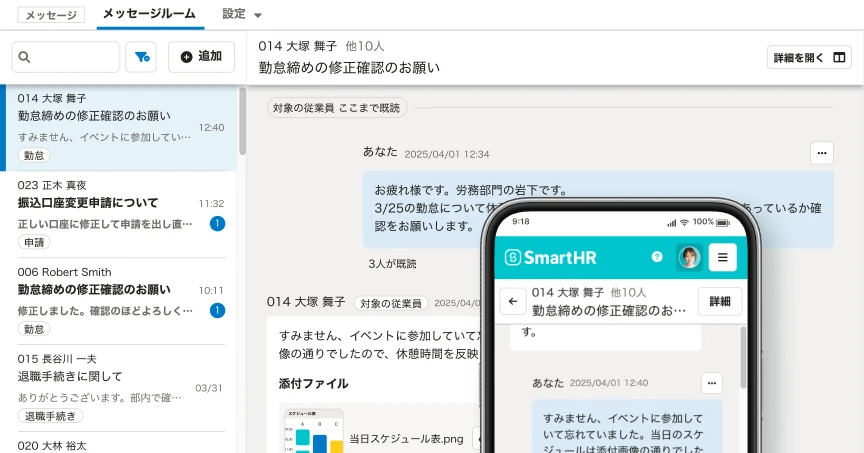Open the message filter icon button
864x453 pixels.
pyautogui.click(x=141, y=57)
